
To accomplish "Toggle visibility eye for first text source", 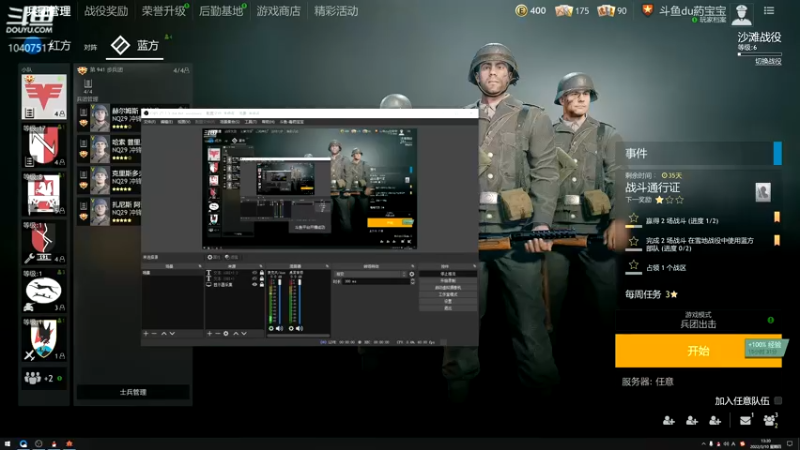I will (x=255, y=273).
